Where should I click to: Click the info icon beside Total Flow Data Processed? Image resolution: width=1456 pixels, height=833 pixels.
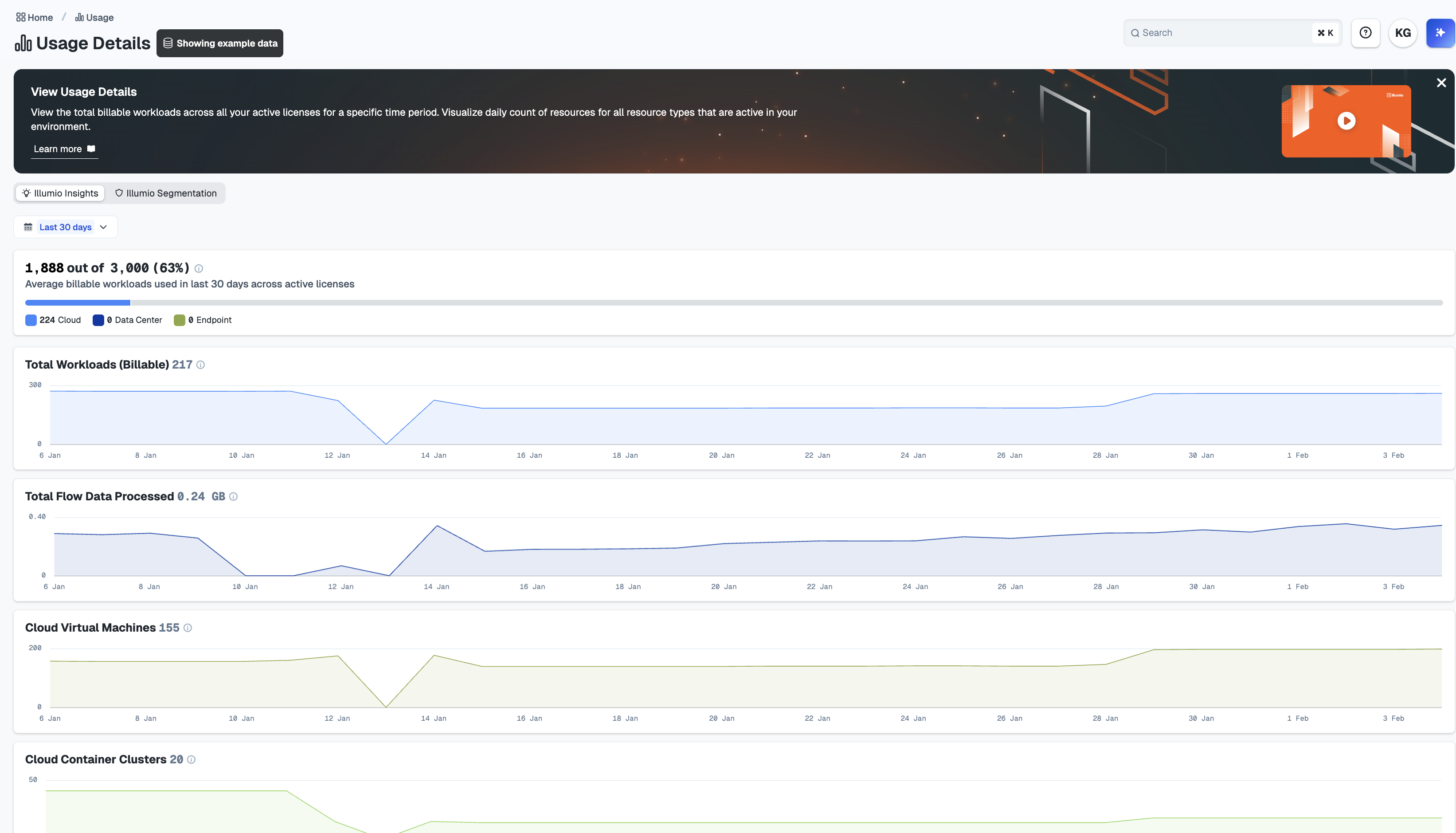click(233, 497)
